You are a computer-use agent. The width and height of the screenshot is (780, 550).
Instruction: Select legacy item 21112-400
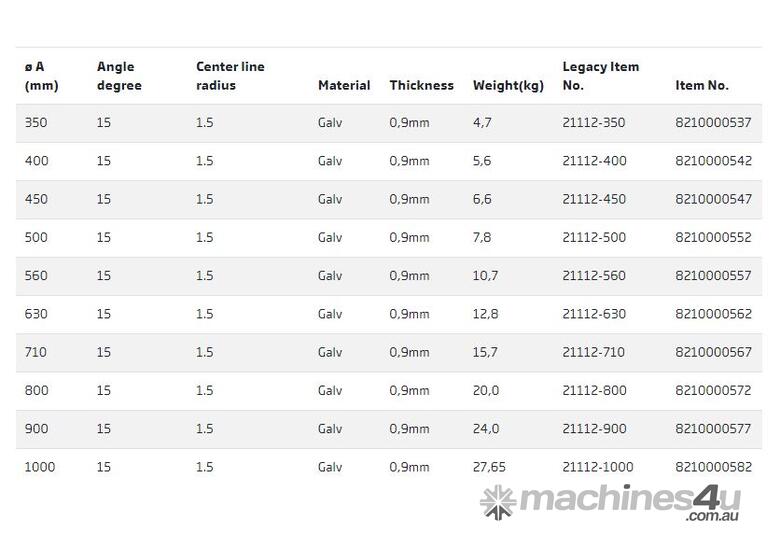click(594, 161)
